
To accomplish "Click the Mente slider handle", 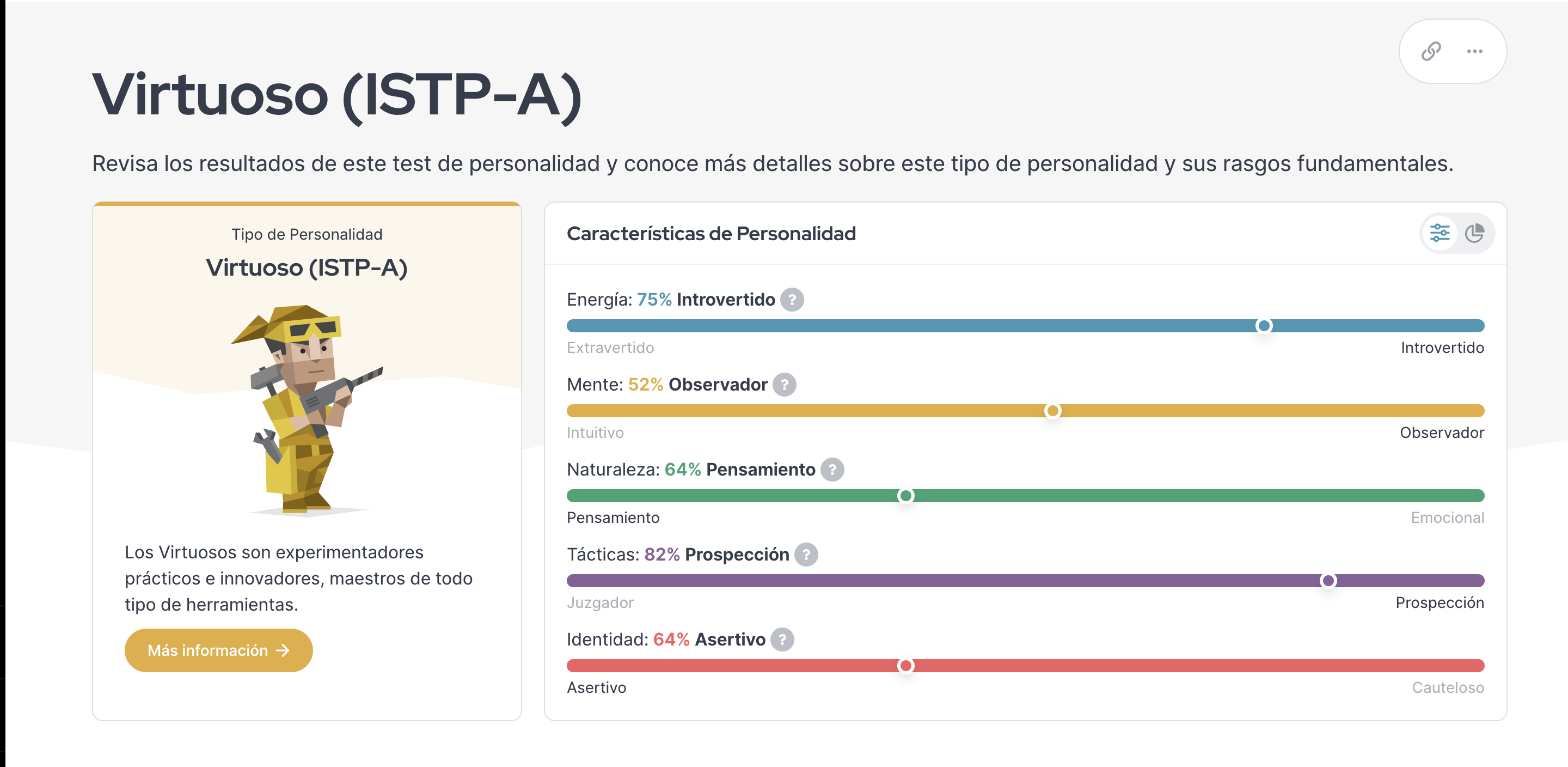I will (1052, 411).
